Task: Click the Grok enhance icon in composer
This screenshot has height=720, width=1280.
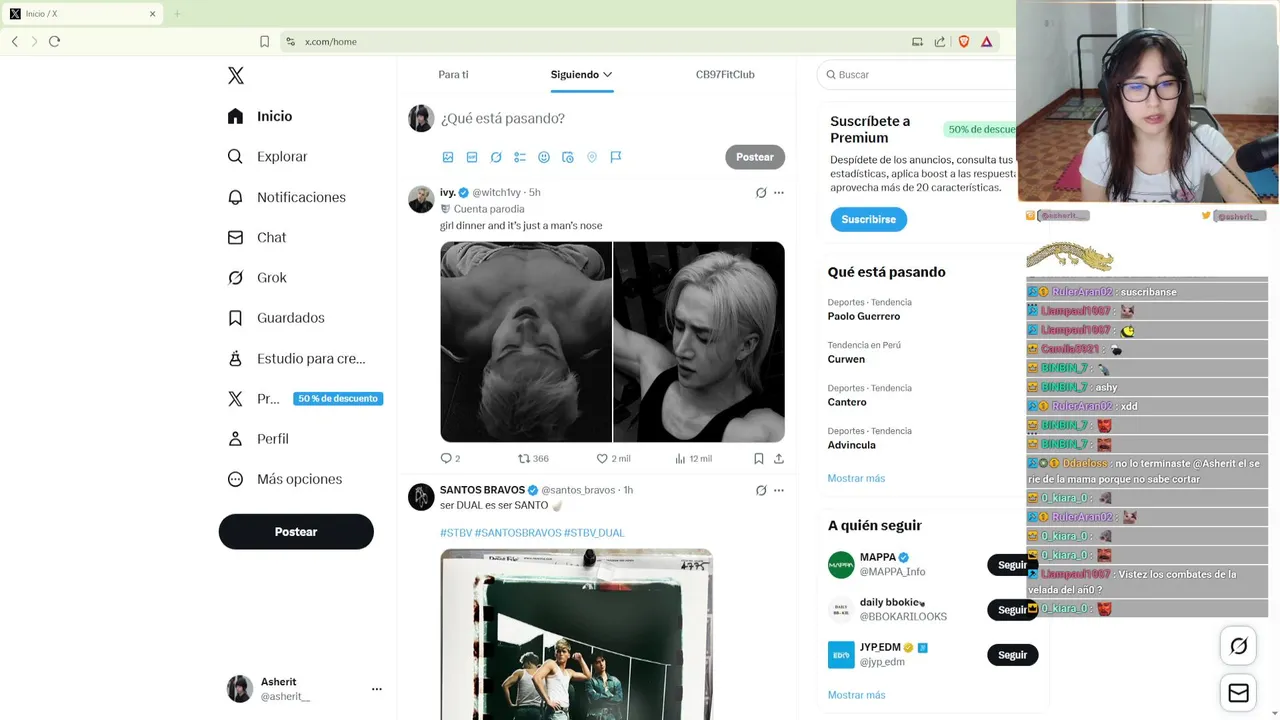Action: (x=496, y=157)
